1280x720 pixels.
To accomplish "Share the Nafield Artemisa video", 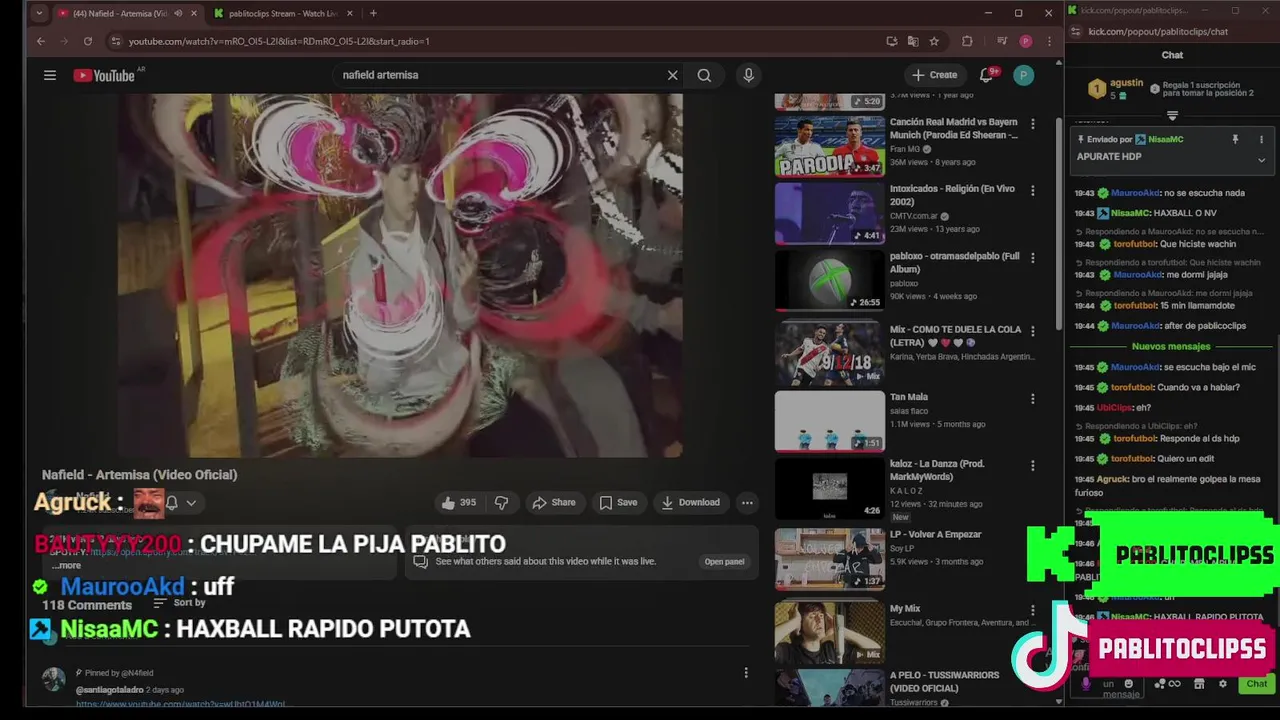I will 554,503.
